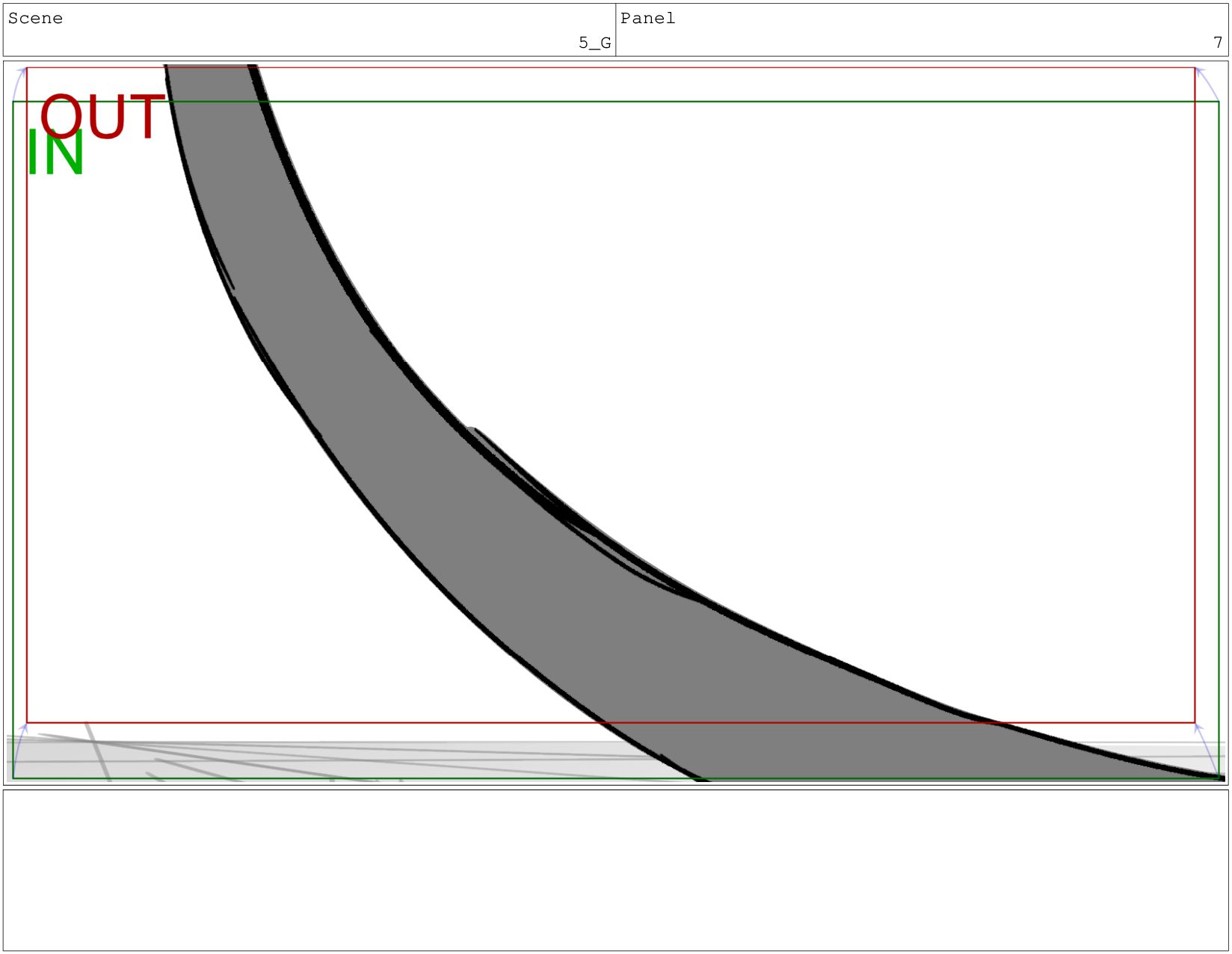Viewport: 1232px width, 954px height.
Task: Click the Panel label text
Action: (647, 19)
